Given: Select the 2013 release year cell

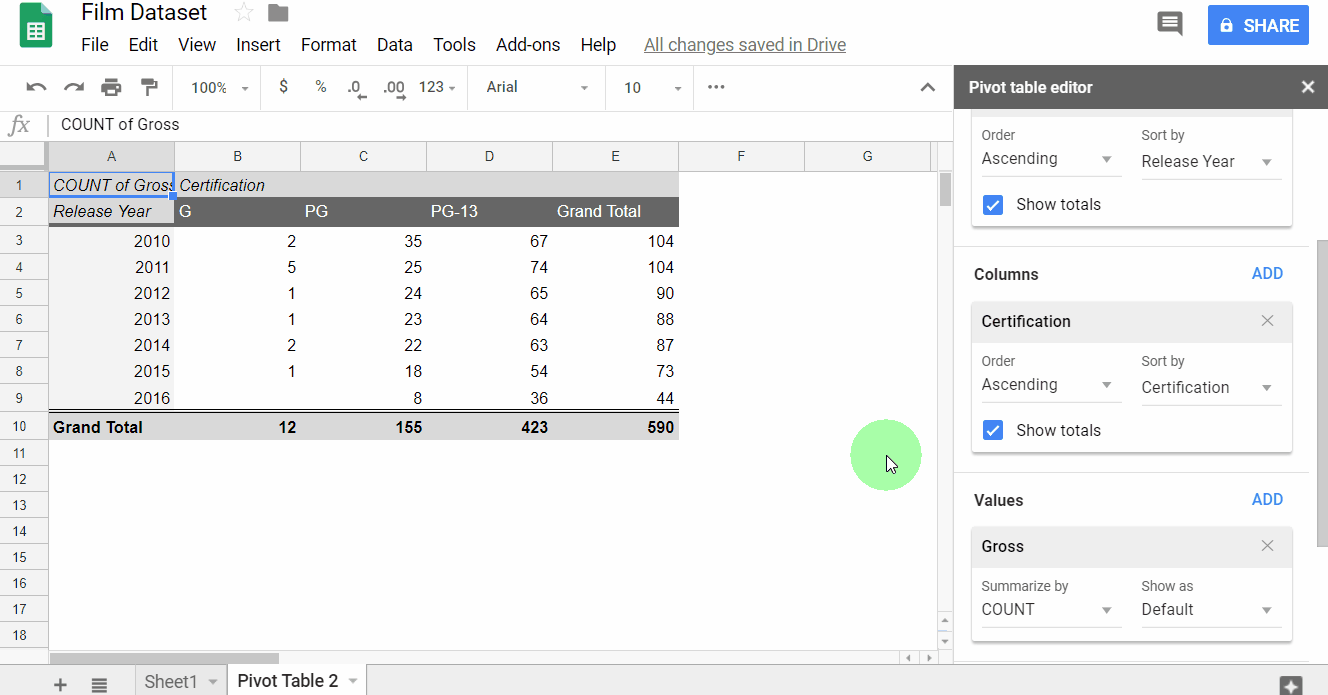Looking at the screenshot, I should 112,320.
